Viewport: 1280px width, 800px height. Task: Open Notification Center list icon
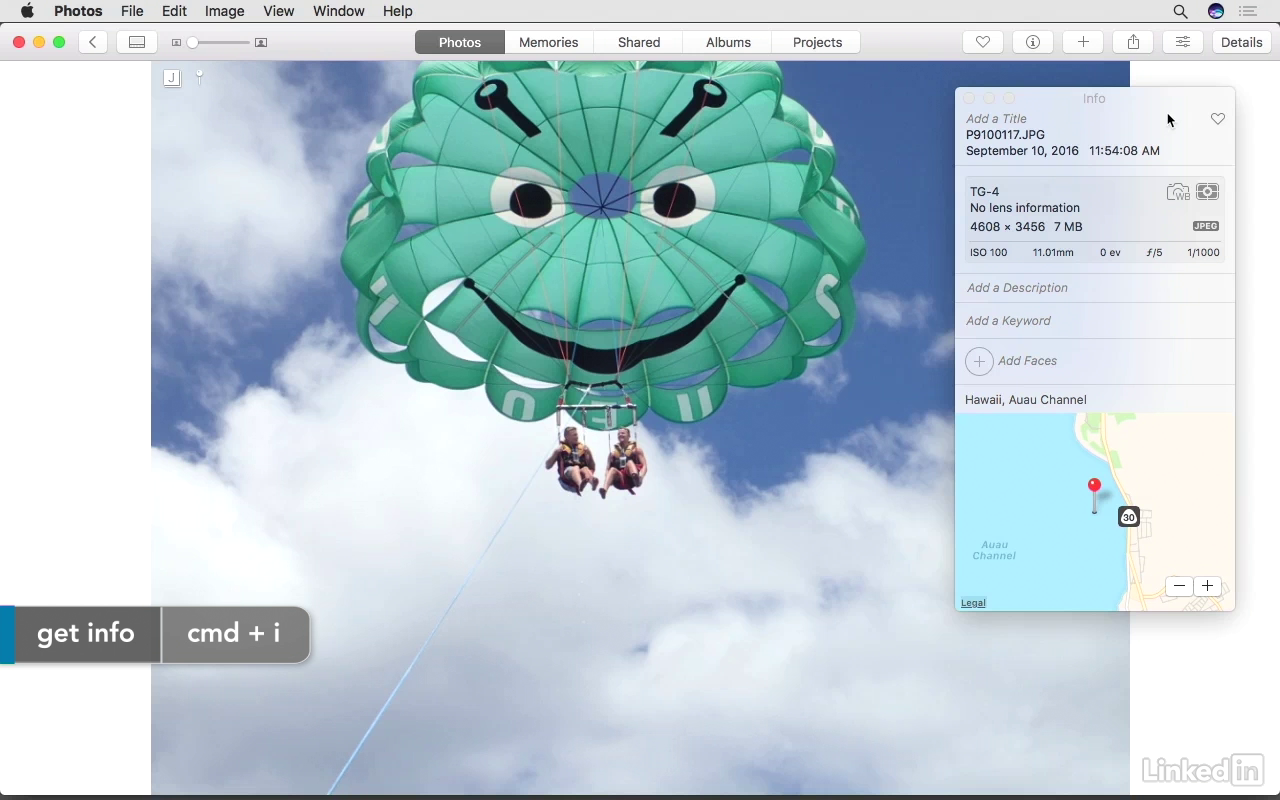pyautogui.click(x=1248, y=11)
